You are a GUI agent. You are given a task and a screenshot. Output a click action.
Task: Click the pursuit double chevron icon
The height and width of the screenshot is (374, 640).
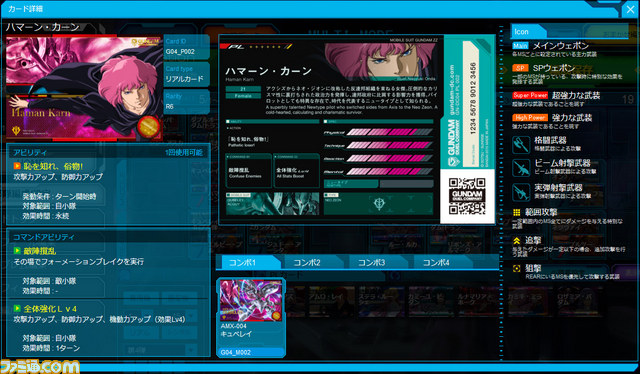(516, 241)
